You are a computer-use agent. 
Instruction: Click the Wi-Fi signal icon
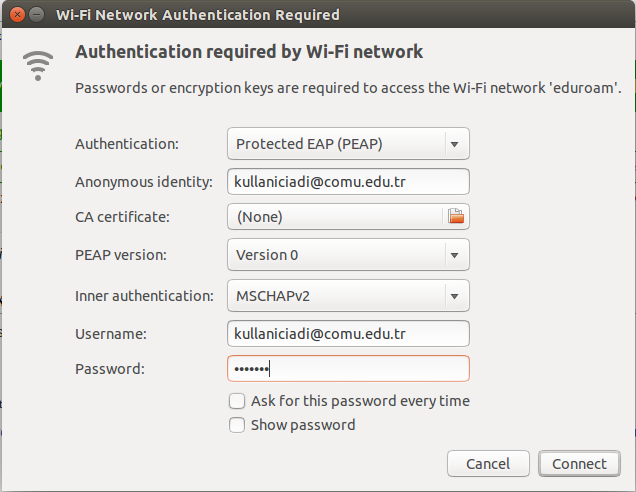tap(38, 66)
